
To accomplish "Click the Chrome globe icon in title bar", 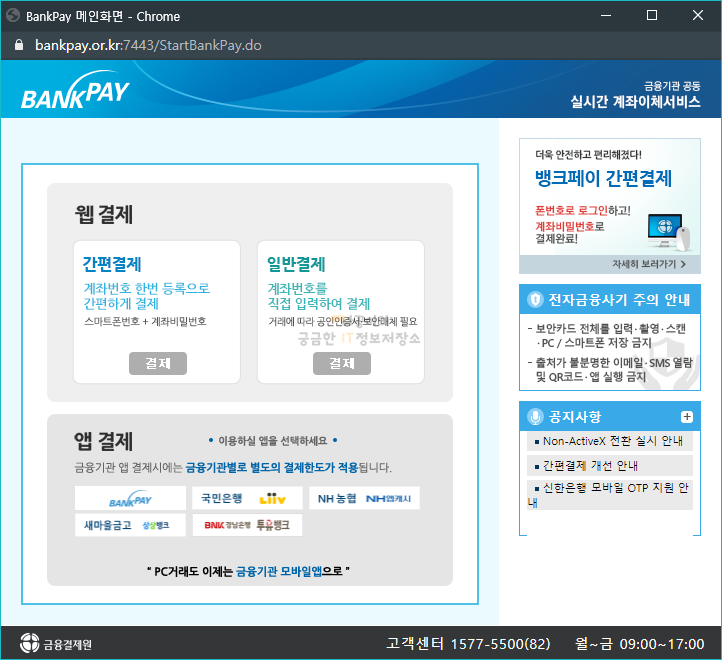I will [x=13, y=16].
